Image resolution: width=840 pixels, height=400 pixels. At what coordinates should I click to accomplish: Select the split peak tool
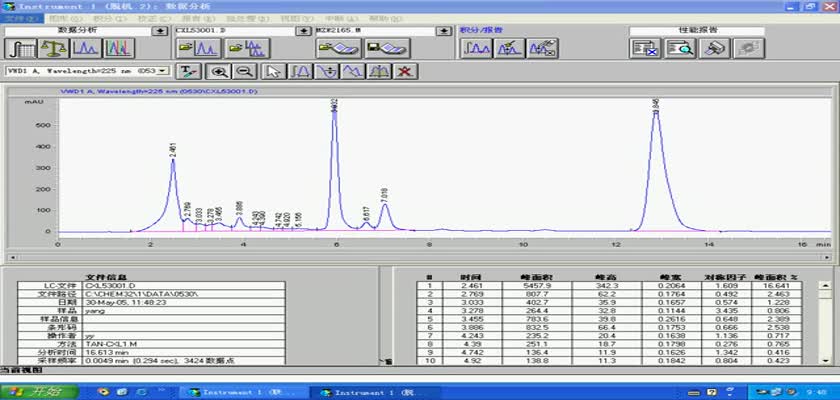click(378, 72)
